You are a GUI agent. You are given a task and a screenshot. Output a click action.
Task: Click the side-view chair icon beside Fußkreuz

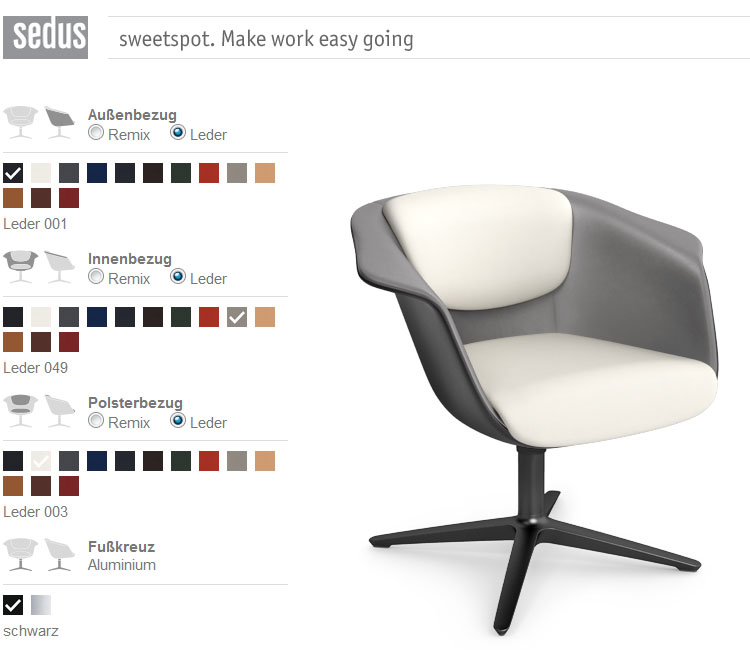click(59, 554)
